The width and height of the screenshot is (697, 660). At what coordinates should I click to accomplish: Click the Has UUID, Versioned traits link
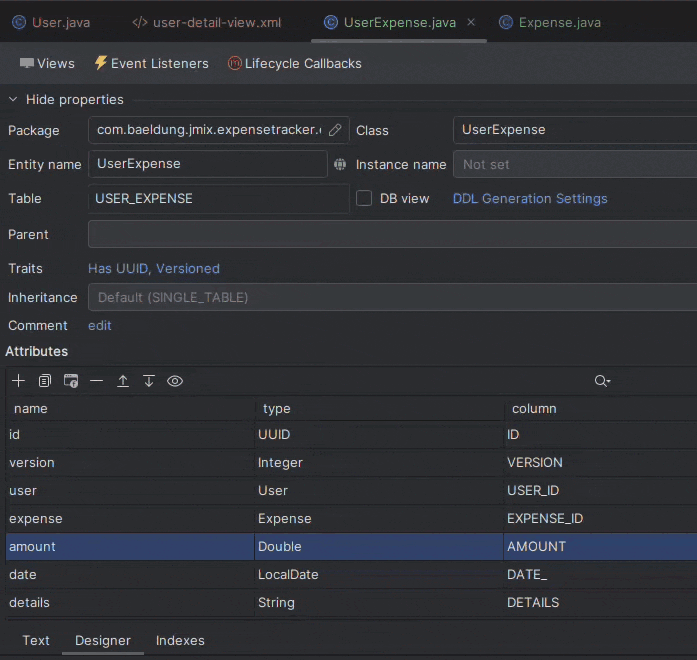tap(154, 268)
